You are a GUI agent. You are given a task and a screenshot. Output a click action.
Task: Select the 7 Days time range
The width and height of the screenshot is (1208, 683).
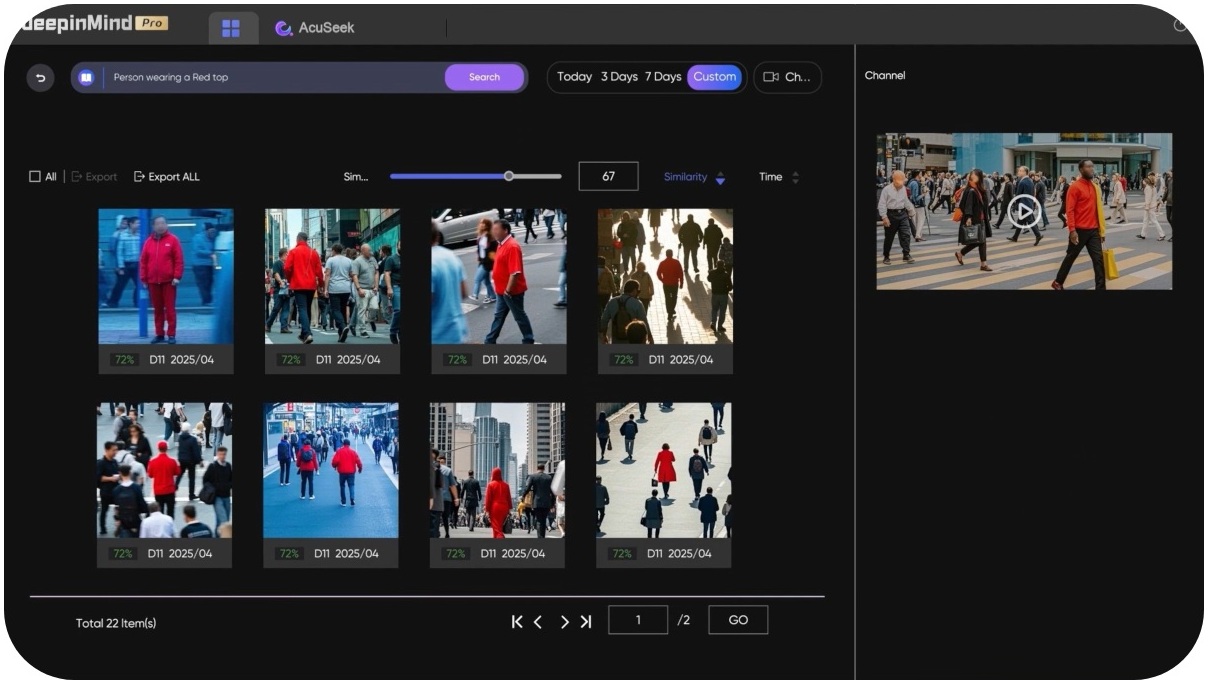point(663,77)
